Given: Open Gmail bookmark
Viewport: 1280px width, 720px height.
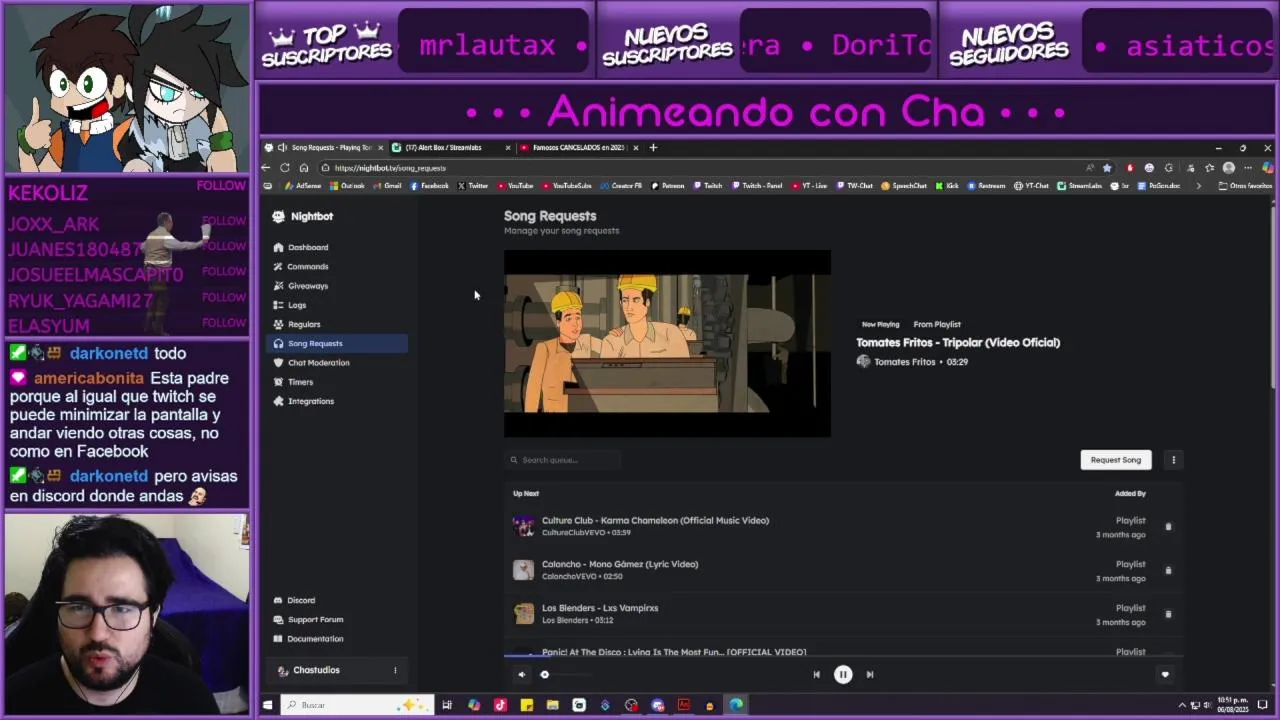Looking at the screenshot, I should point(387,186).
